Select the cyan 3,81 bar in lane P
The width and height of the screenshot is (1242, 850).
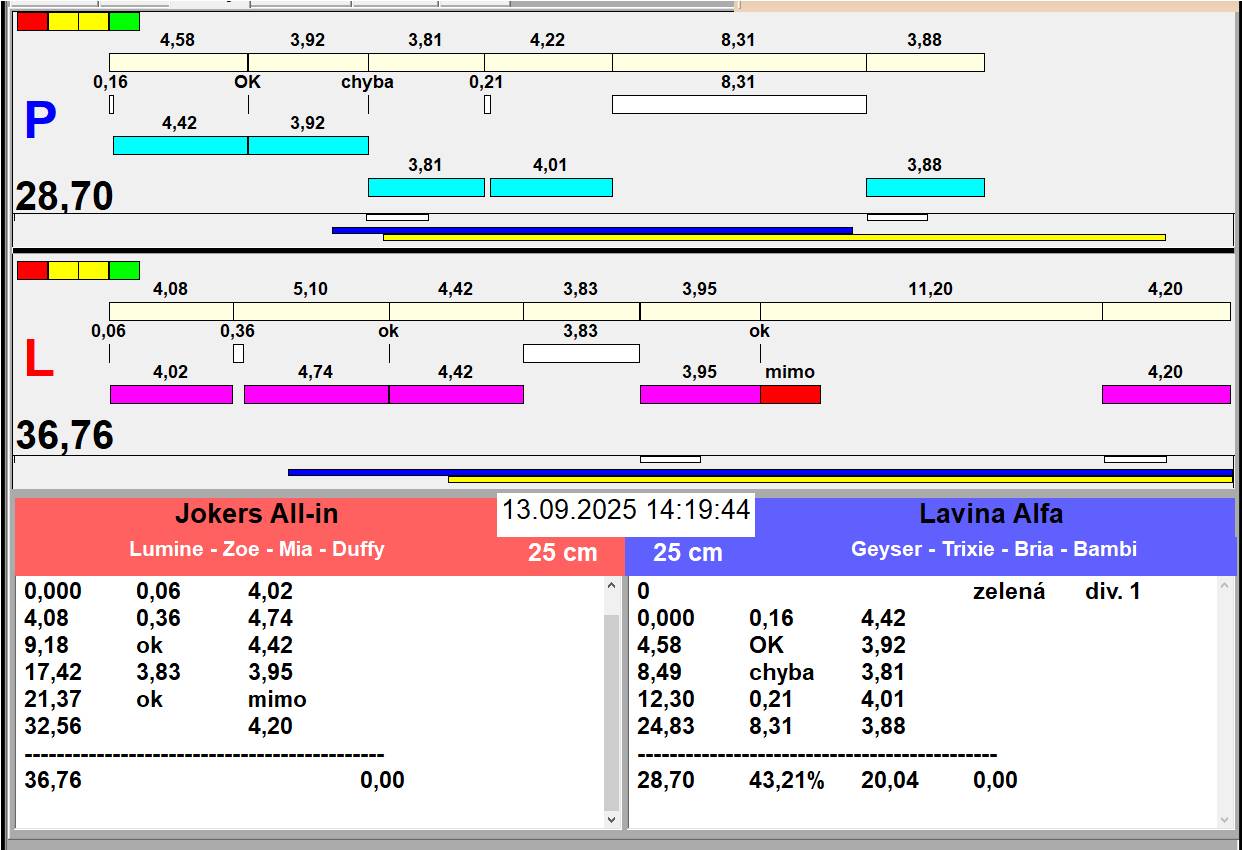coord(426,187)
